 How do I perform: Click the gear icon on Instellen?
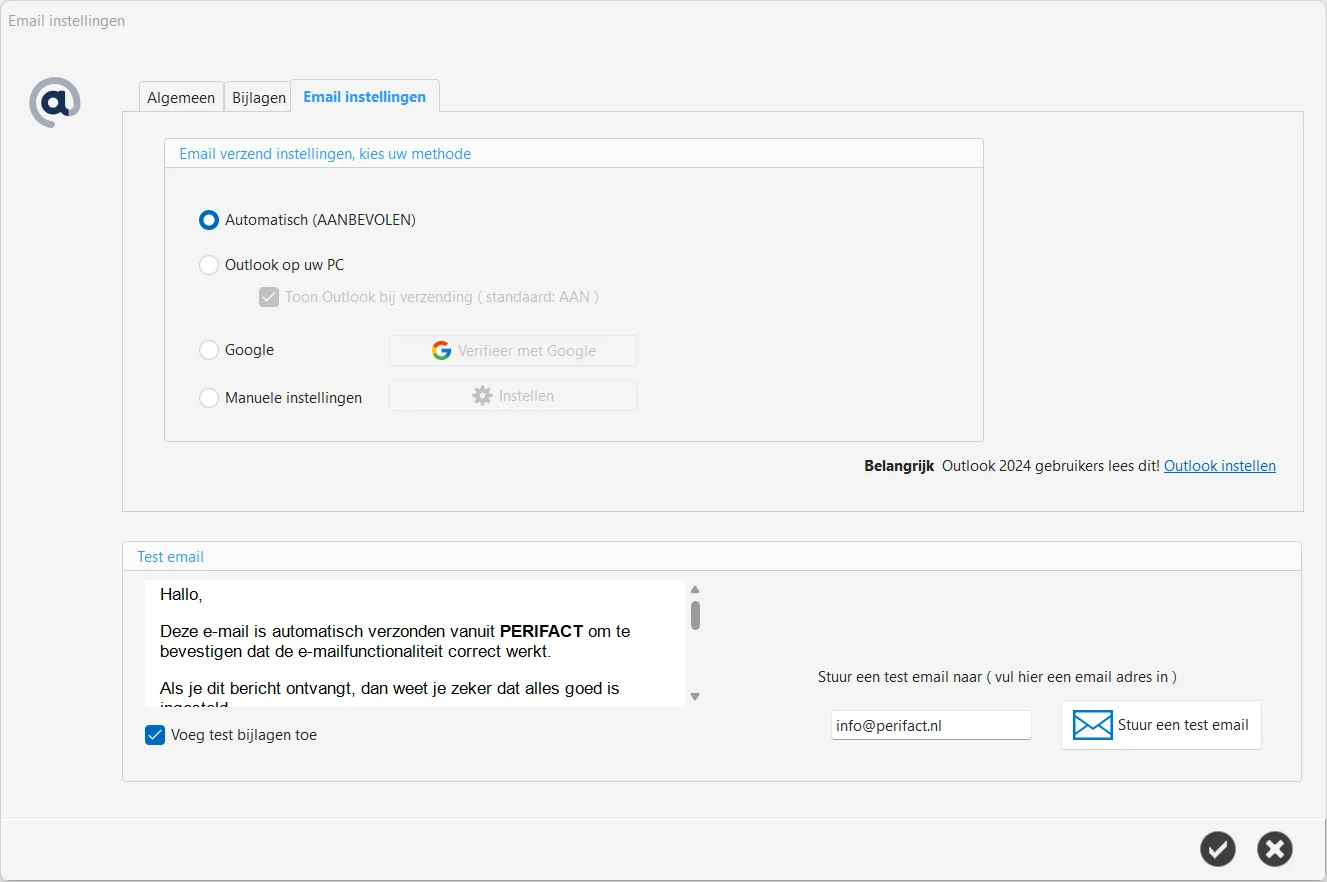[482, 396]
